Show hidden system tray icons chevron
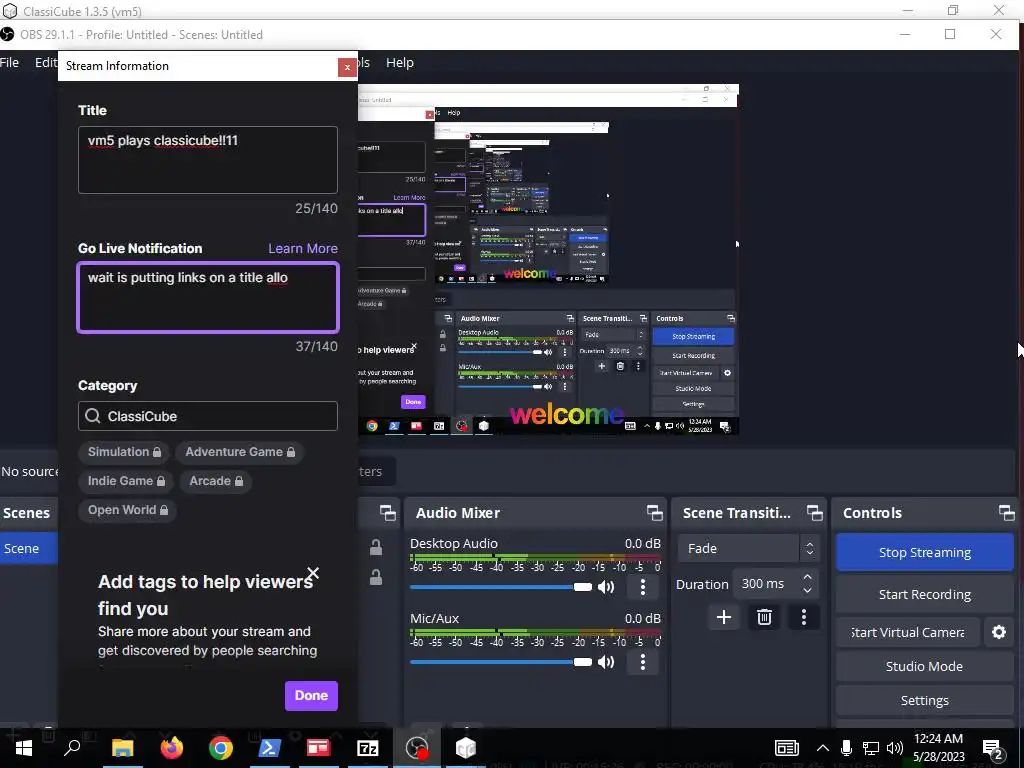This screenshot has width=1024, height=768. [x=823, y=748]
